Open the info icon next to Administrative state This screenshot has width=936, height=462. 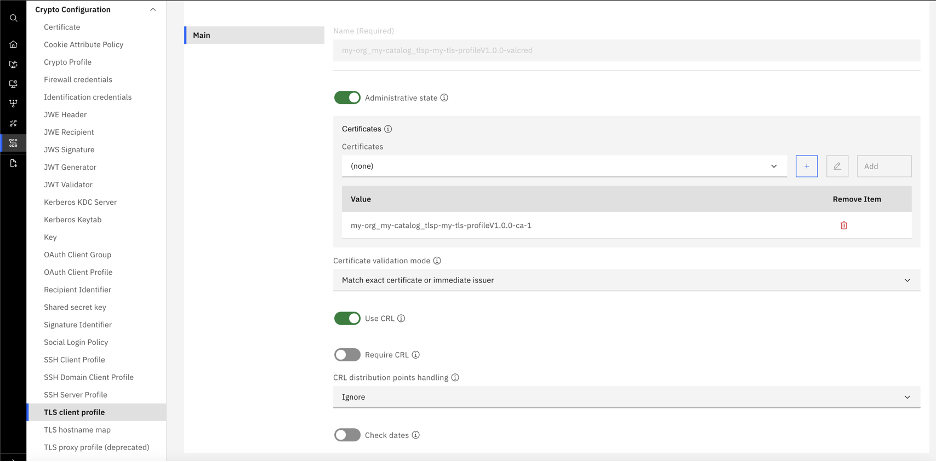pyautogui.click(x=444, y=97)
